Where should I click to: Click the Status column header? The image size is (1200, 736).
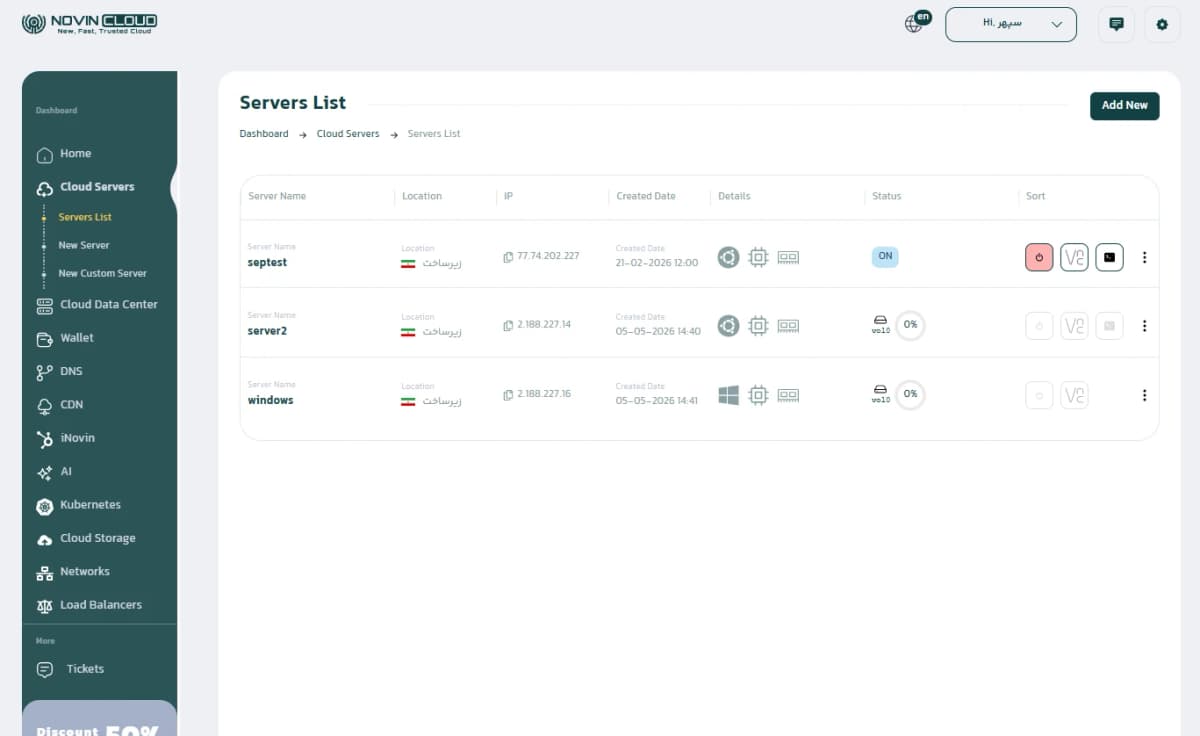[887, 196]
